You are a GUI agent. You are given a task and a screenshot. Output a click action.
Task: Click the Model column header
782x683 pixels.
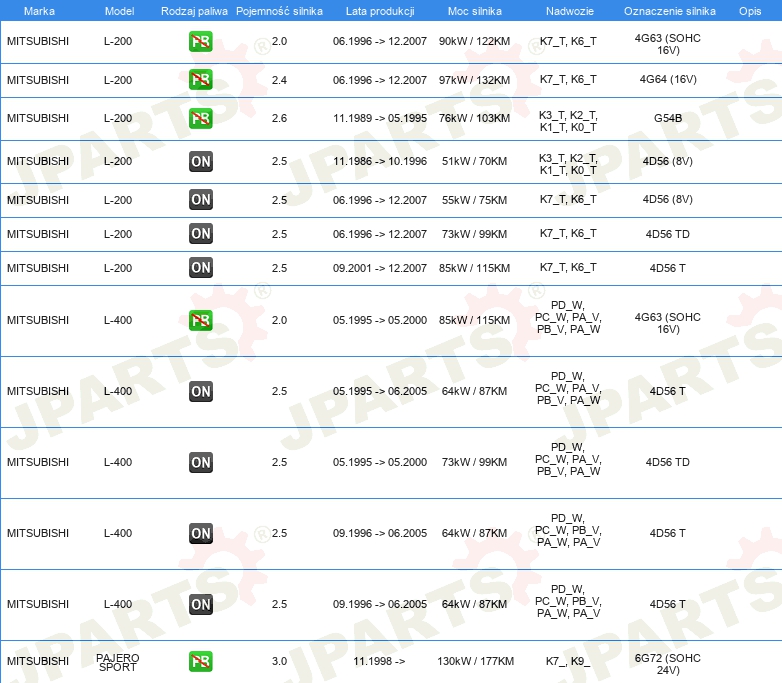[x=118, y=11]
